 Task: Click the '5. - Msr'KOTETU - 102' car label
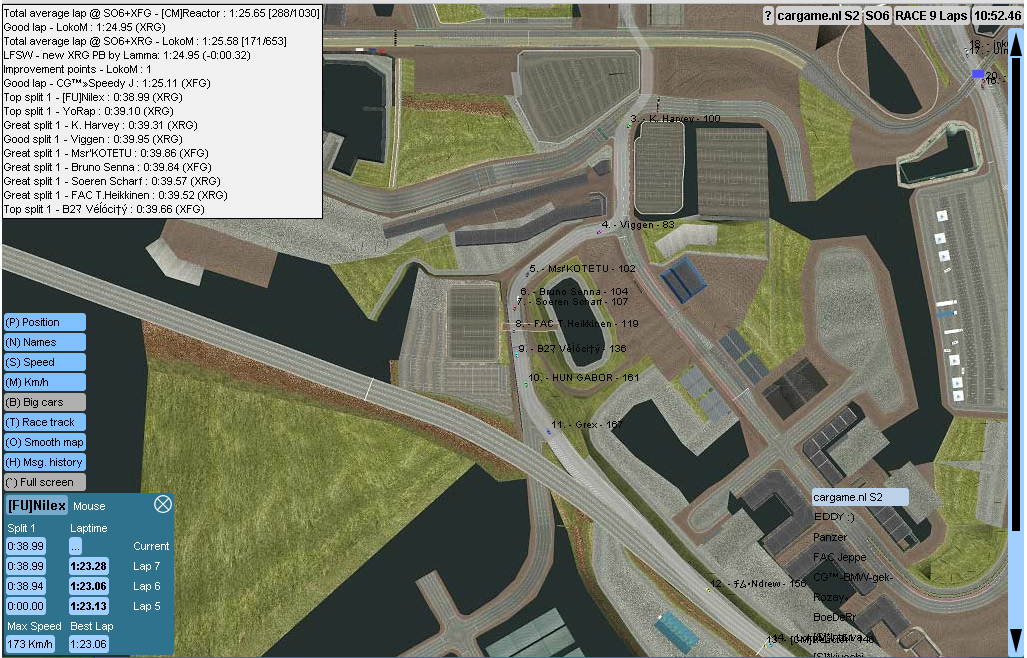[582, 268]
